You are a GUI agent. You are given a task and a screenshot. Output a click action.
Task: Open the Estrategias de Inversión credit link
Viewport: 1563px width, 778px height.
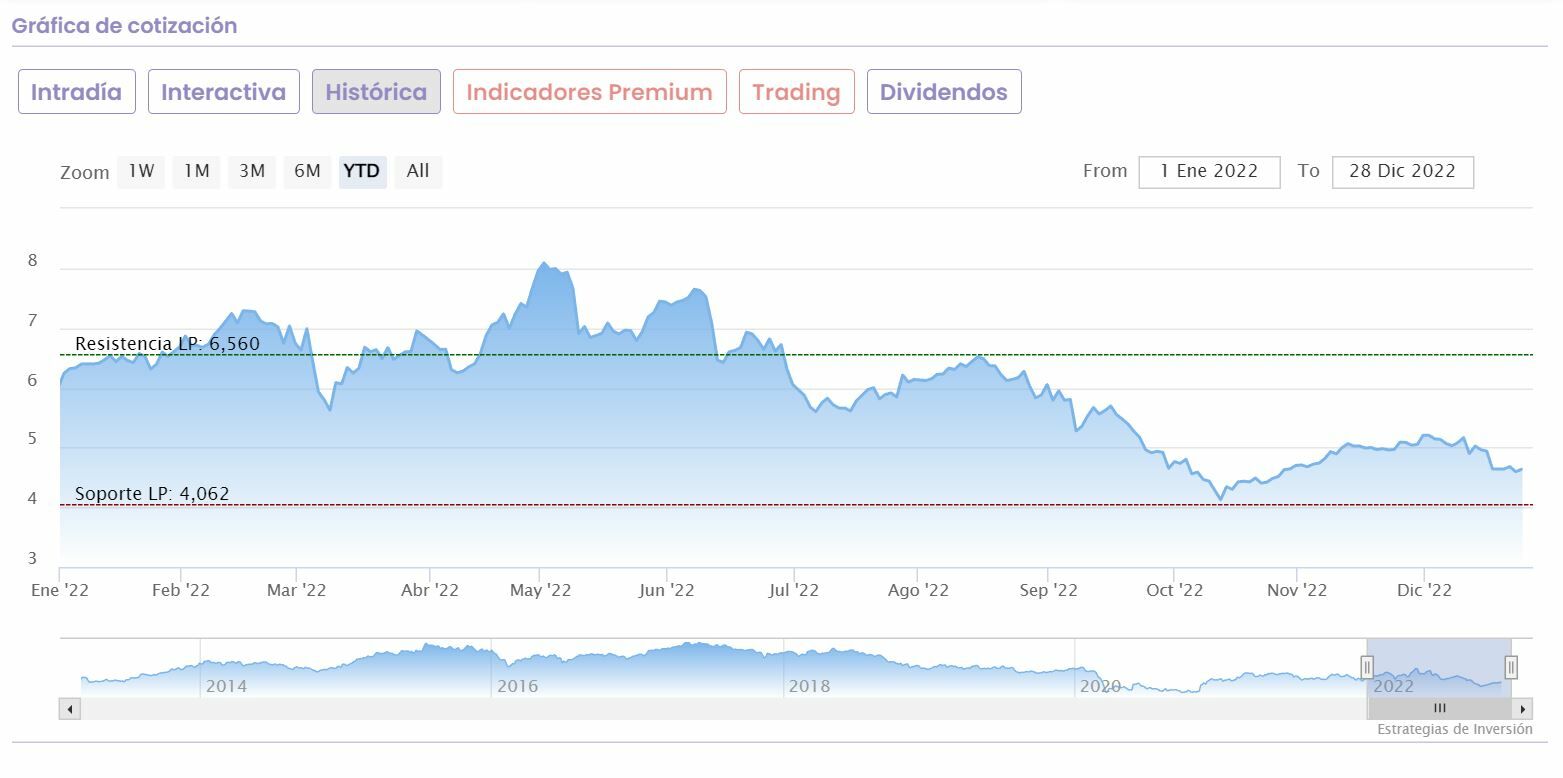point(1454,729)
